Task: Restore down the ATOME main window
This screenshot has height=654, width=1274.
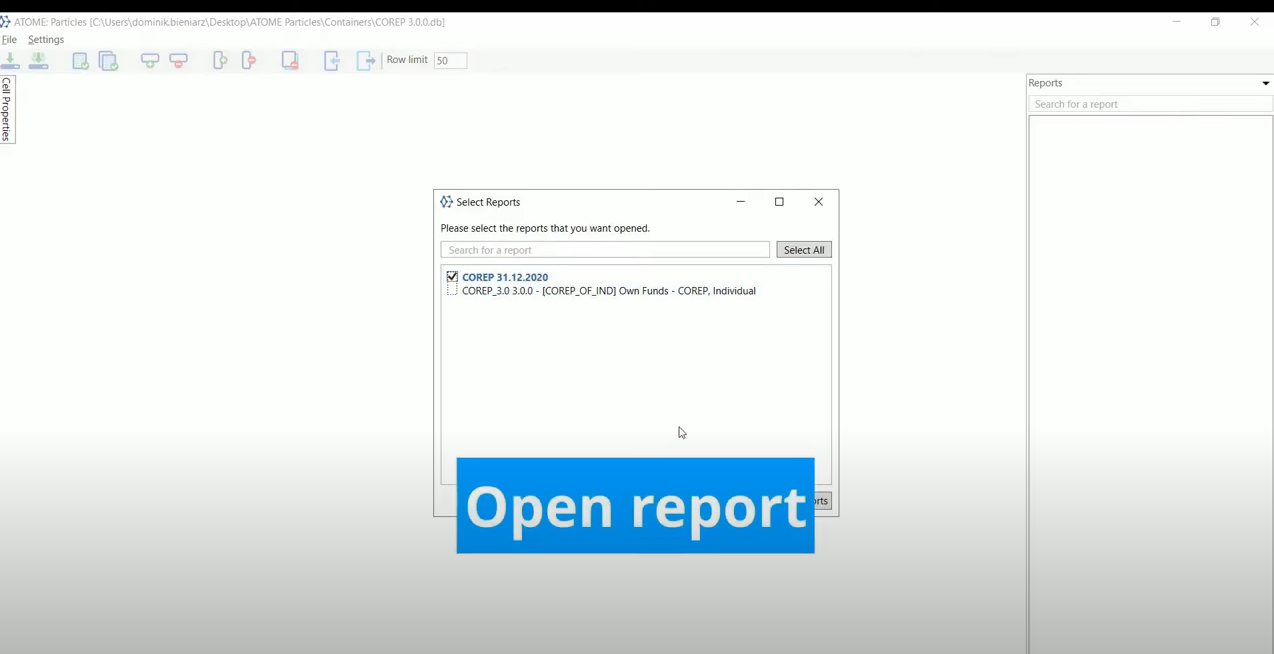Action: tap(1215, 22)
